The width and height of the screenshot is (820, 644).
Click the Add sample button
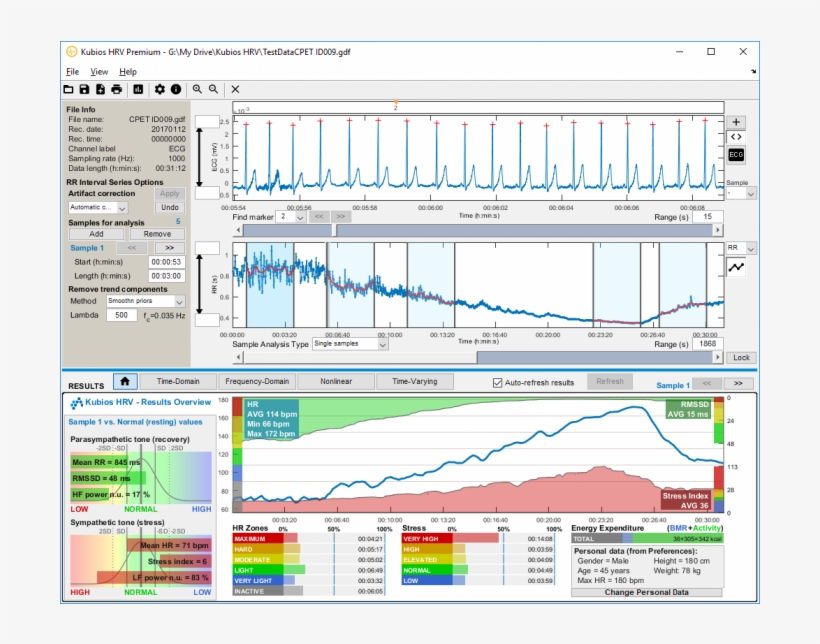[97, 233]
